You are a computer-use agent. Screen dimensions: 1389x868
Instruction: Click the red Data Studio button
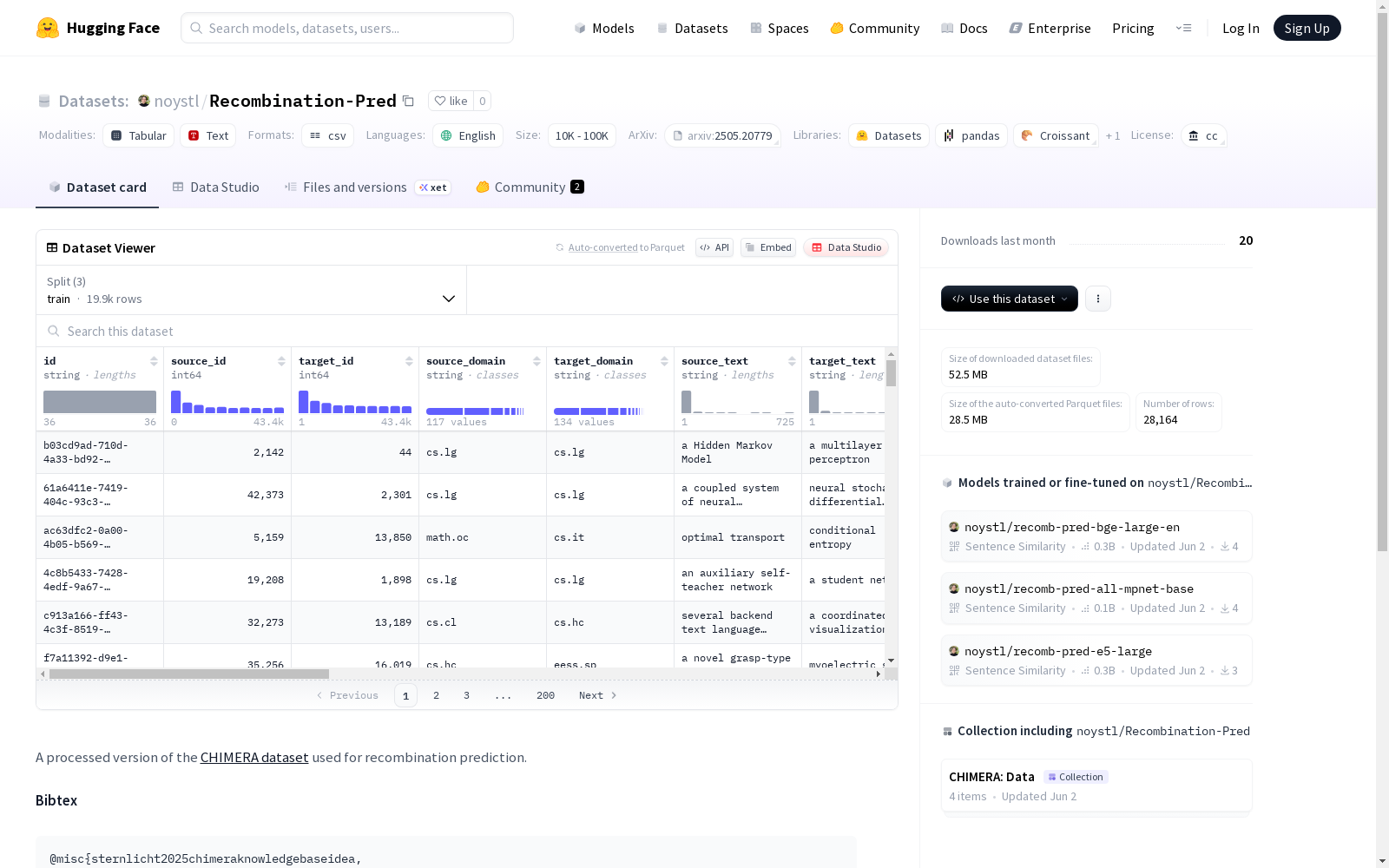click(x=846, y=247)
